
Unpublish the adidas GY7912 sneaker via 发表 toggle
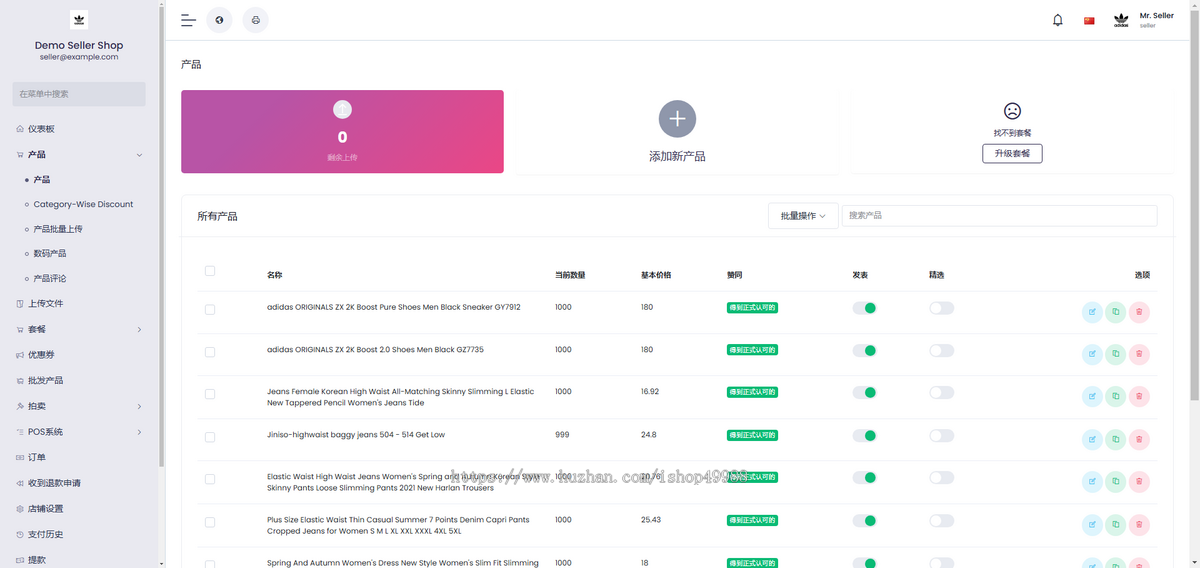point(864,308)
